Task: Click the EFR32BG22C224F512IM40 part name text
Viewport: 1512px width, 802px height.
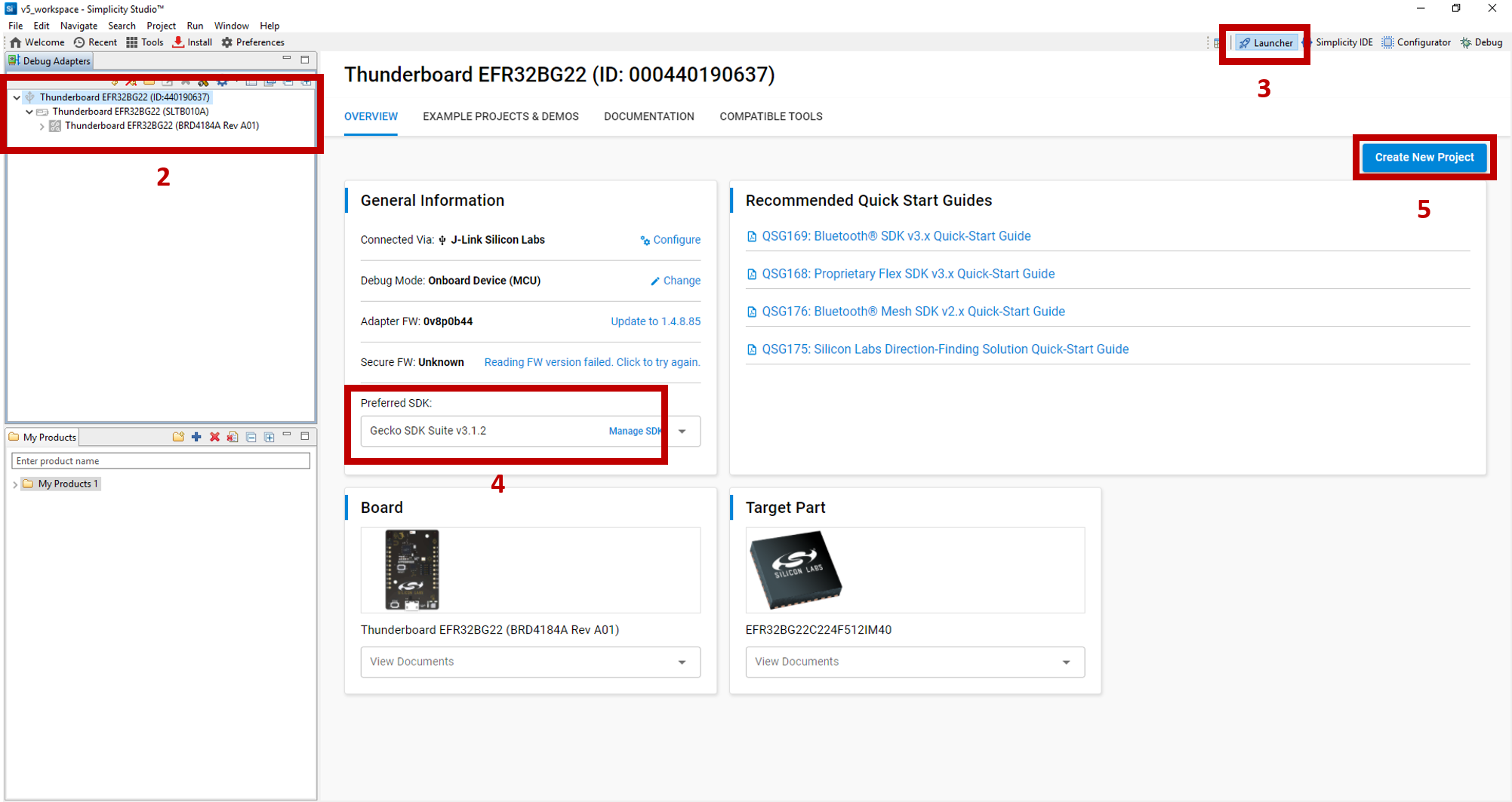Action: pos(818,630)
